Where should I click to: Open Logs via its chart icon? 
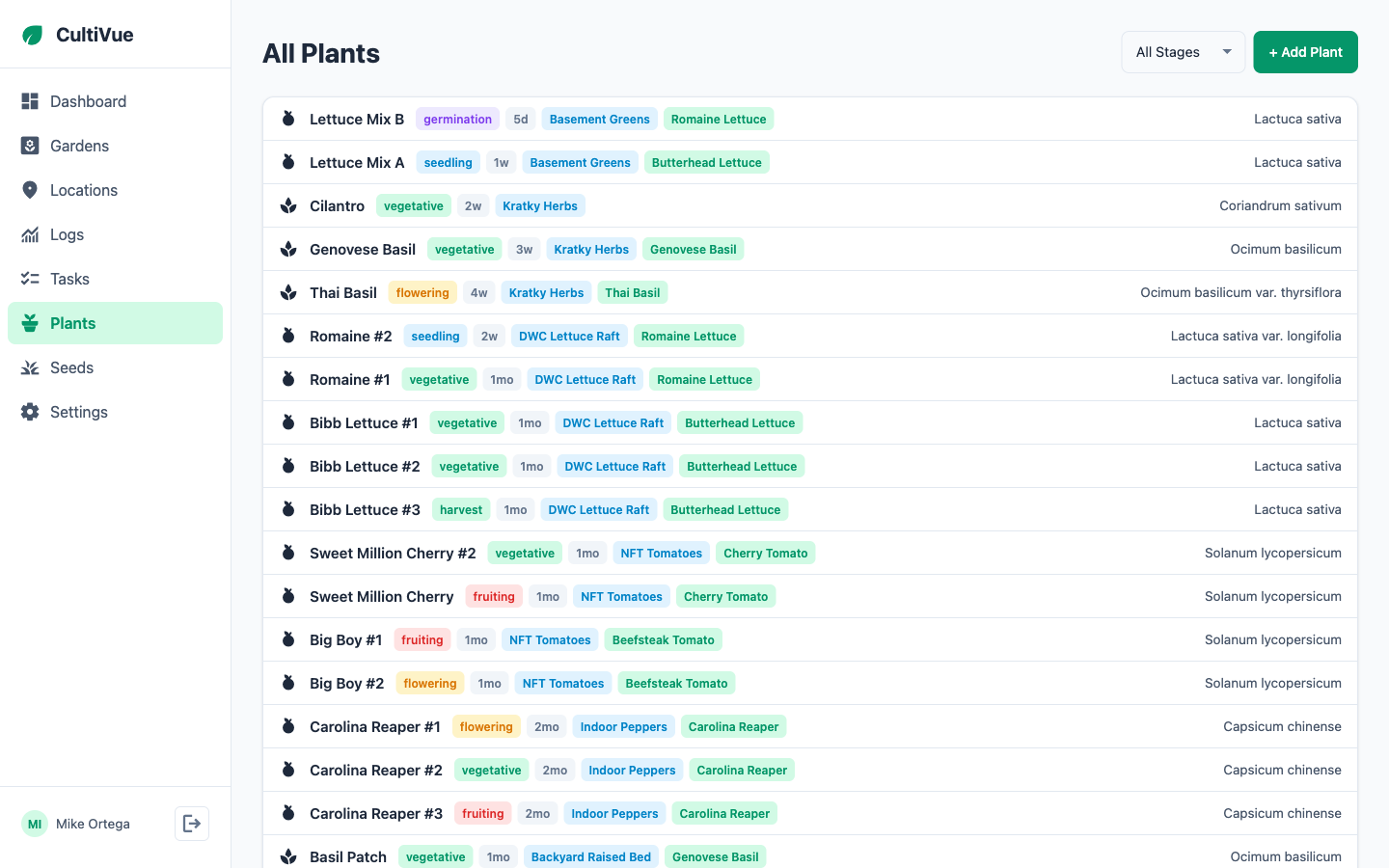pyautogui.click(x=30, y=234)
